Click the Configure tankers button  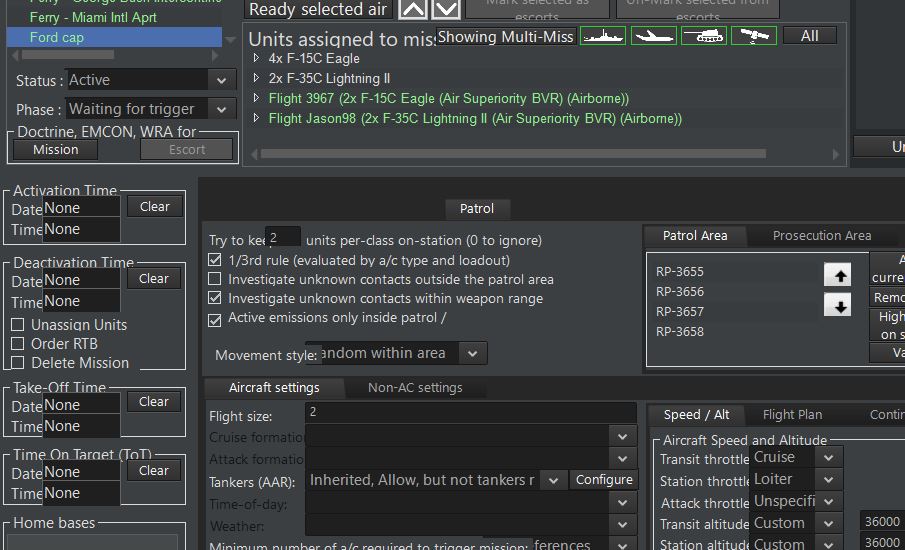[x=604, y=480]
